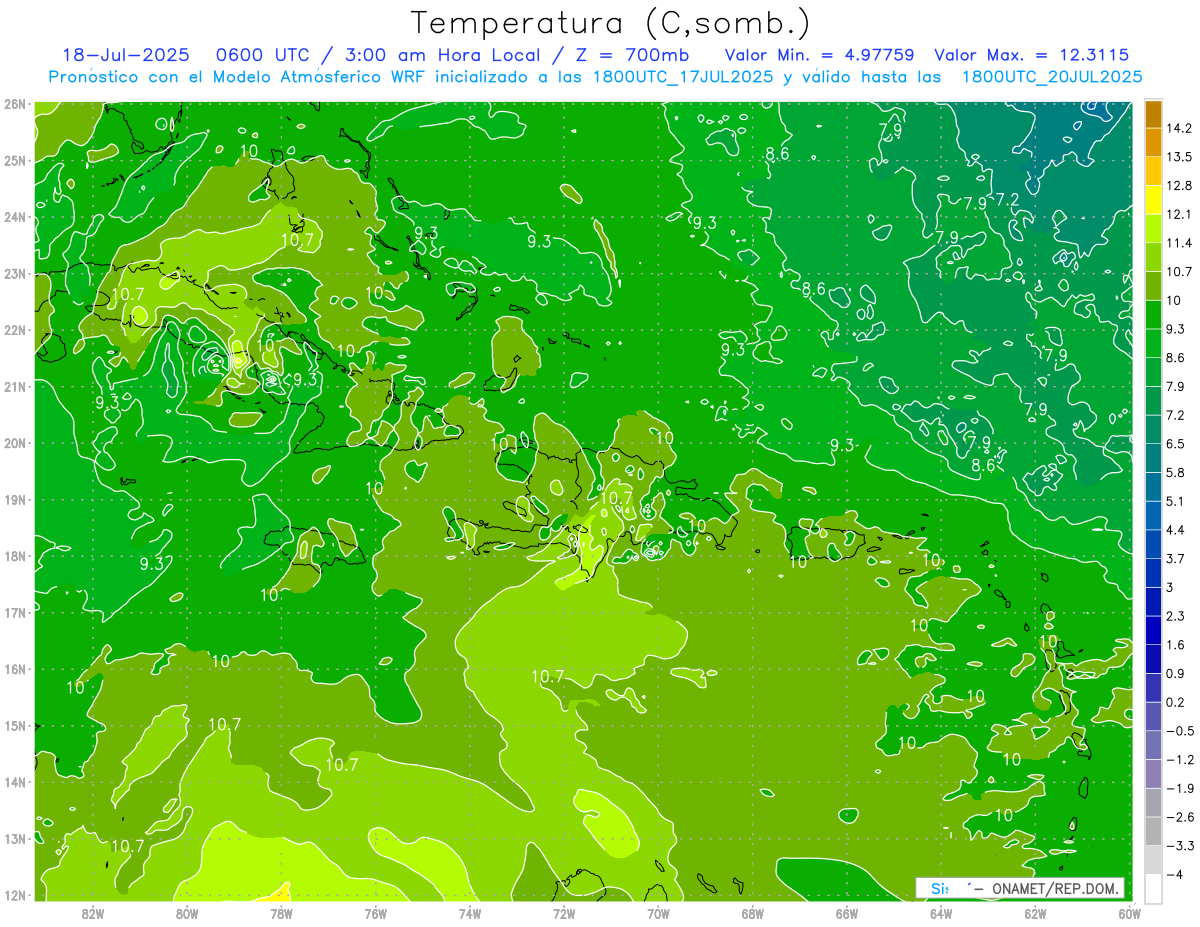Image resolution: width=1200 pixels, height=927 pixels.
Task: Click the '12N' latitude axis label
Action: [14, 895]
